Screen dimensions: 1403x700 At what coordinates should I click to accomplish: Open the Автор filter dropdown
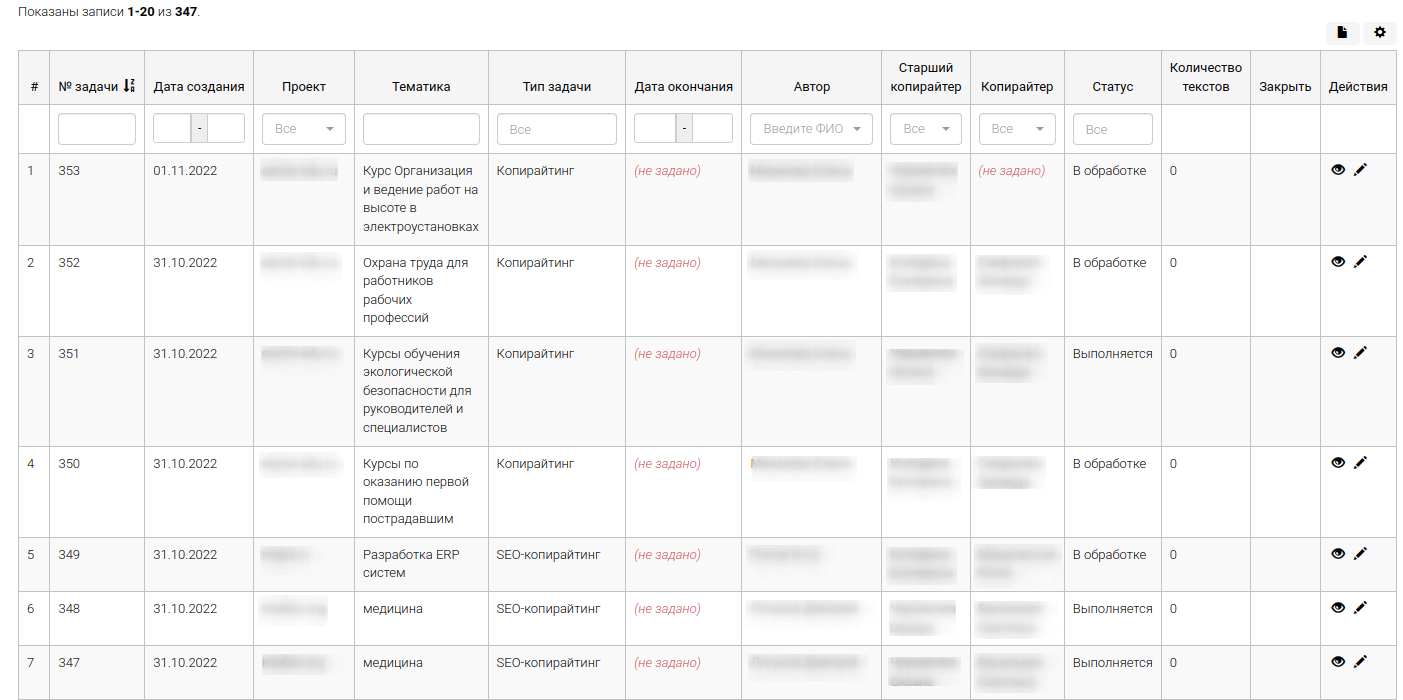coord(811,129)
